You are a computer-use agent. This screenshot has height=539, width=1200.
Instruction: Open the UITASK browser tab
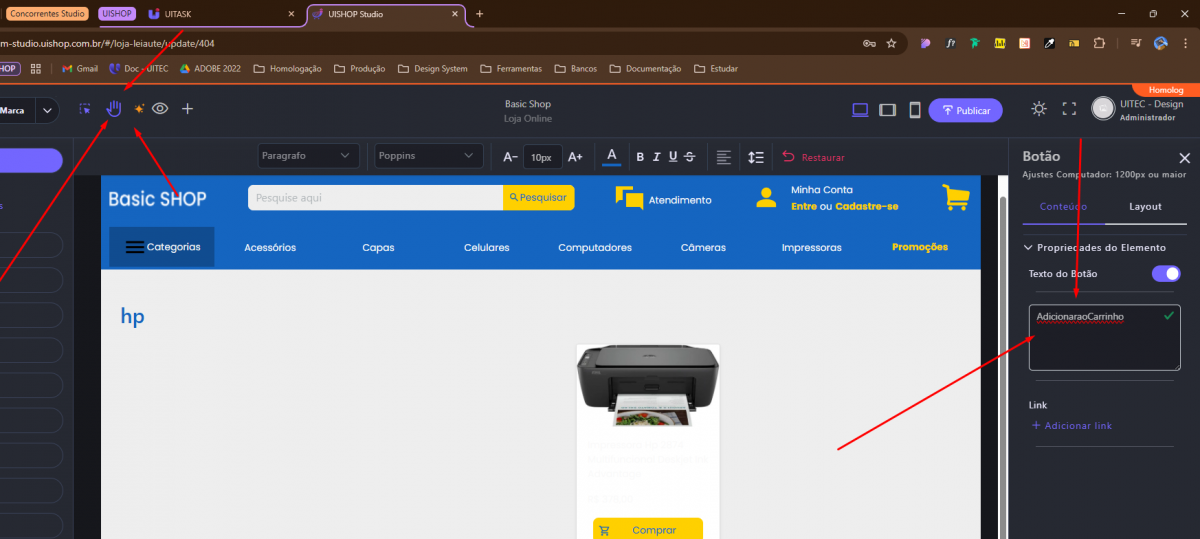coord(220,14)
